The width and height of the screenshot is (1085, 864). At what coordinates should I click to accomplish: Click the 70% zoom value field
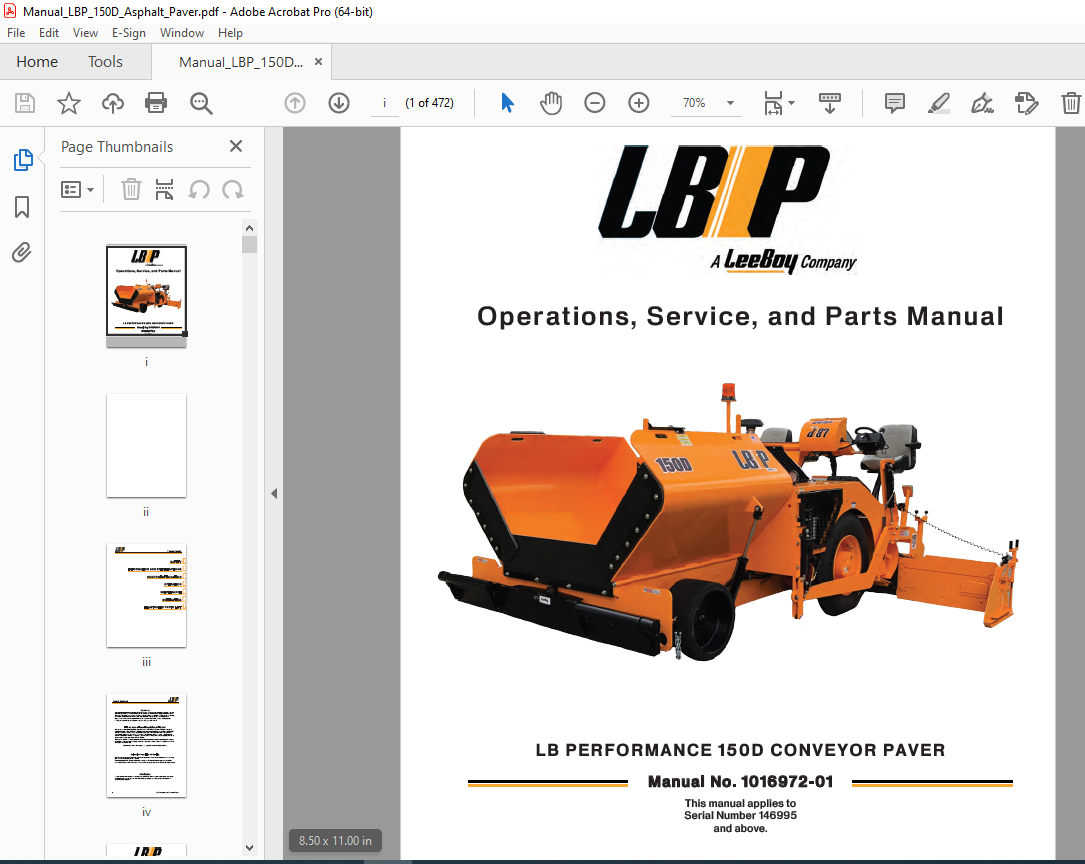[694, 103]
